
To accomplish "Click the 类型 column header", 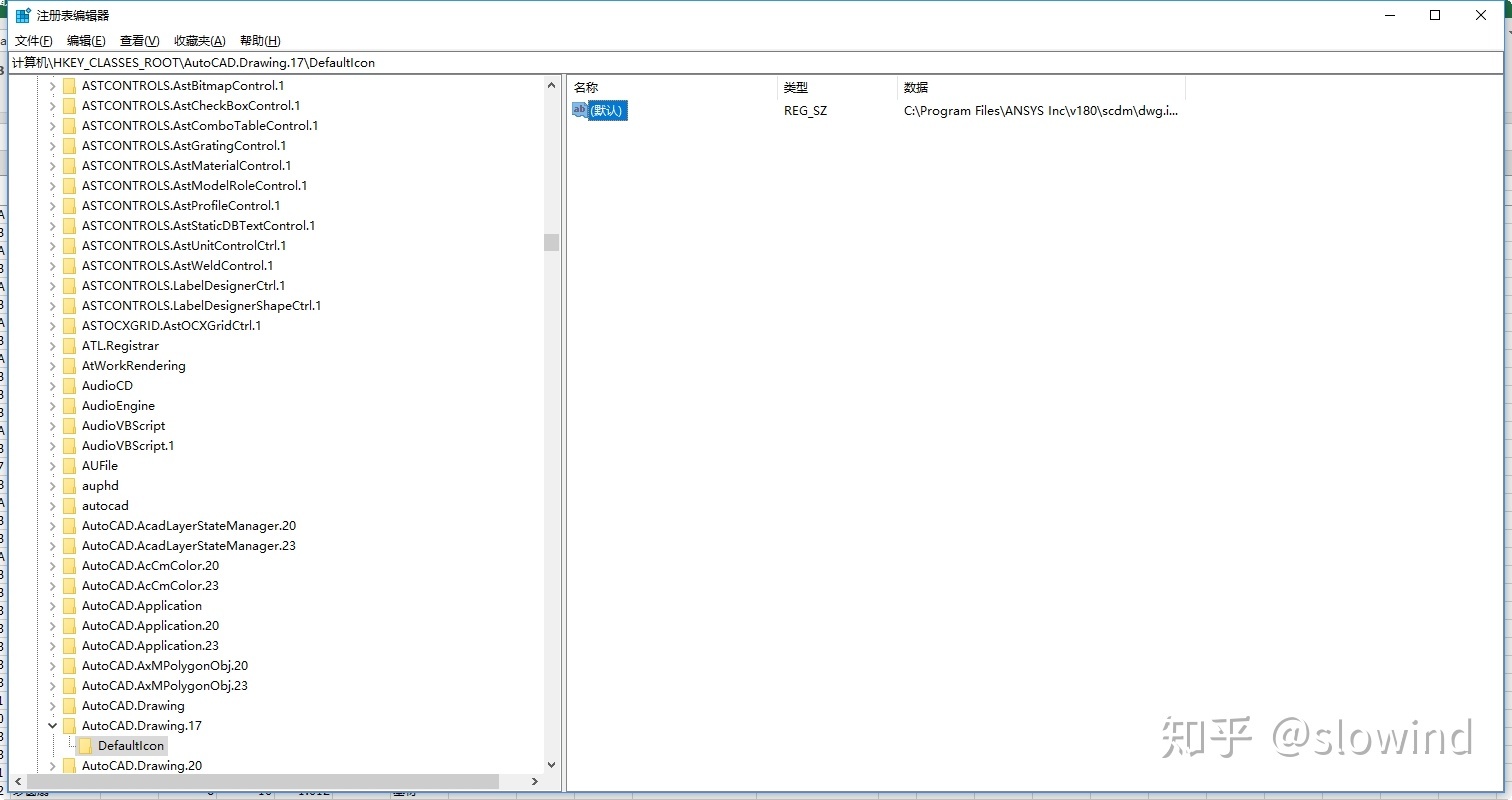I will pos(837,87).
